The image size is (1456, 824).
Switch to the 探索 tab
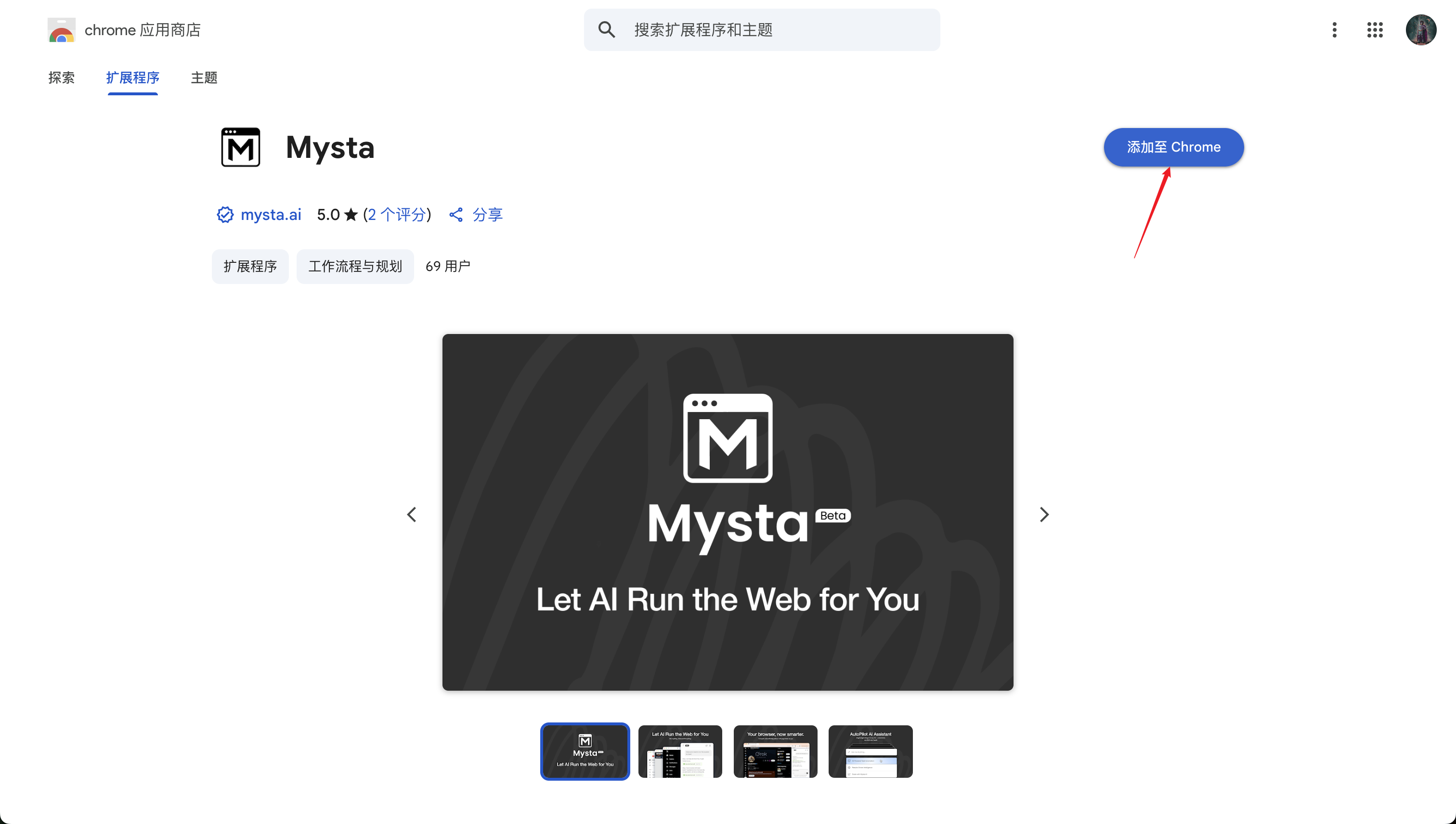click(x=61, y=77)
